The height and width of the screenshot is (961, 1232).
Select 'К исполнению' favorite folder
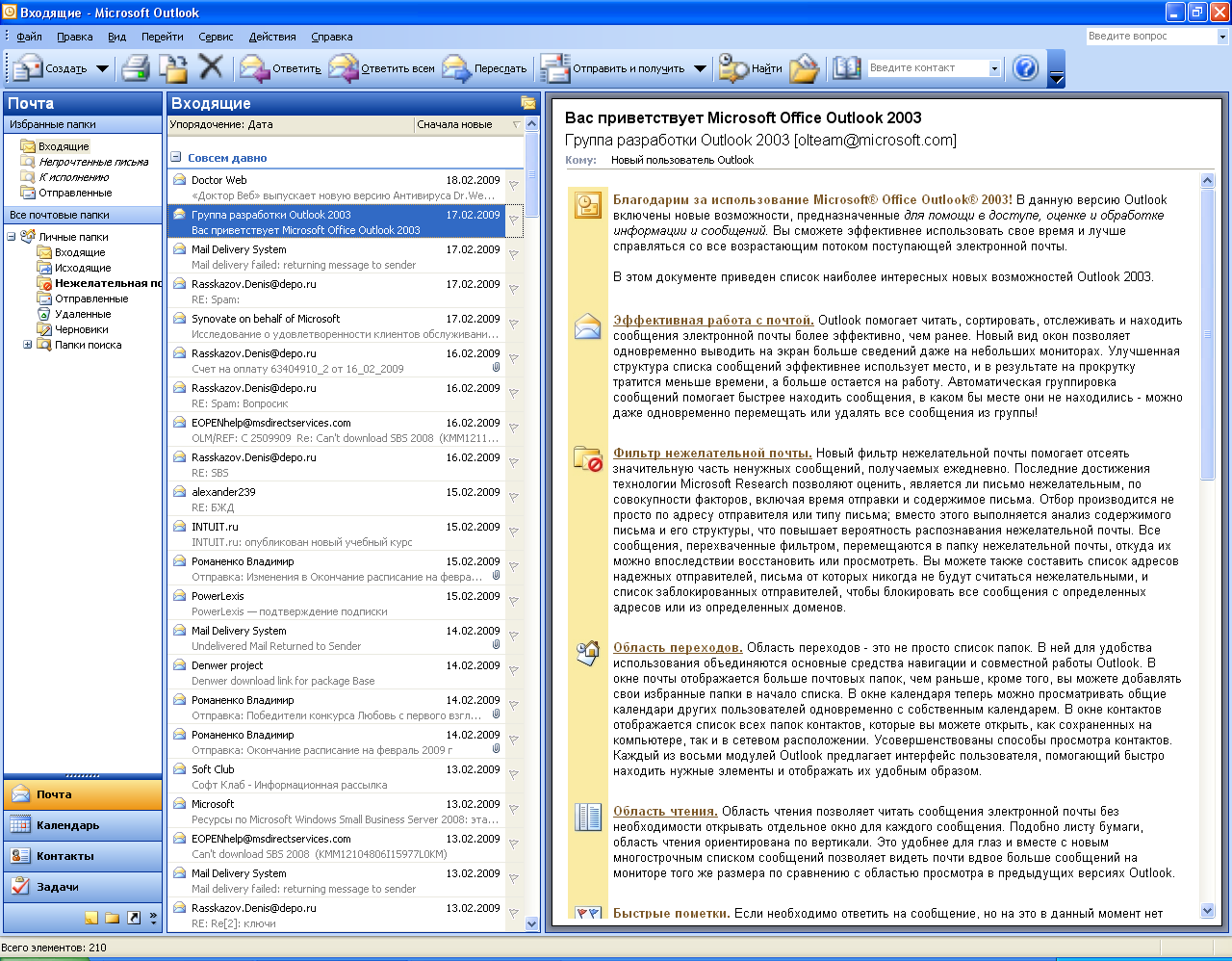(x=73, y=177)
